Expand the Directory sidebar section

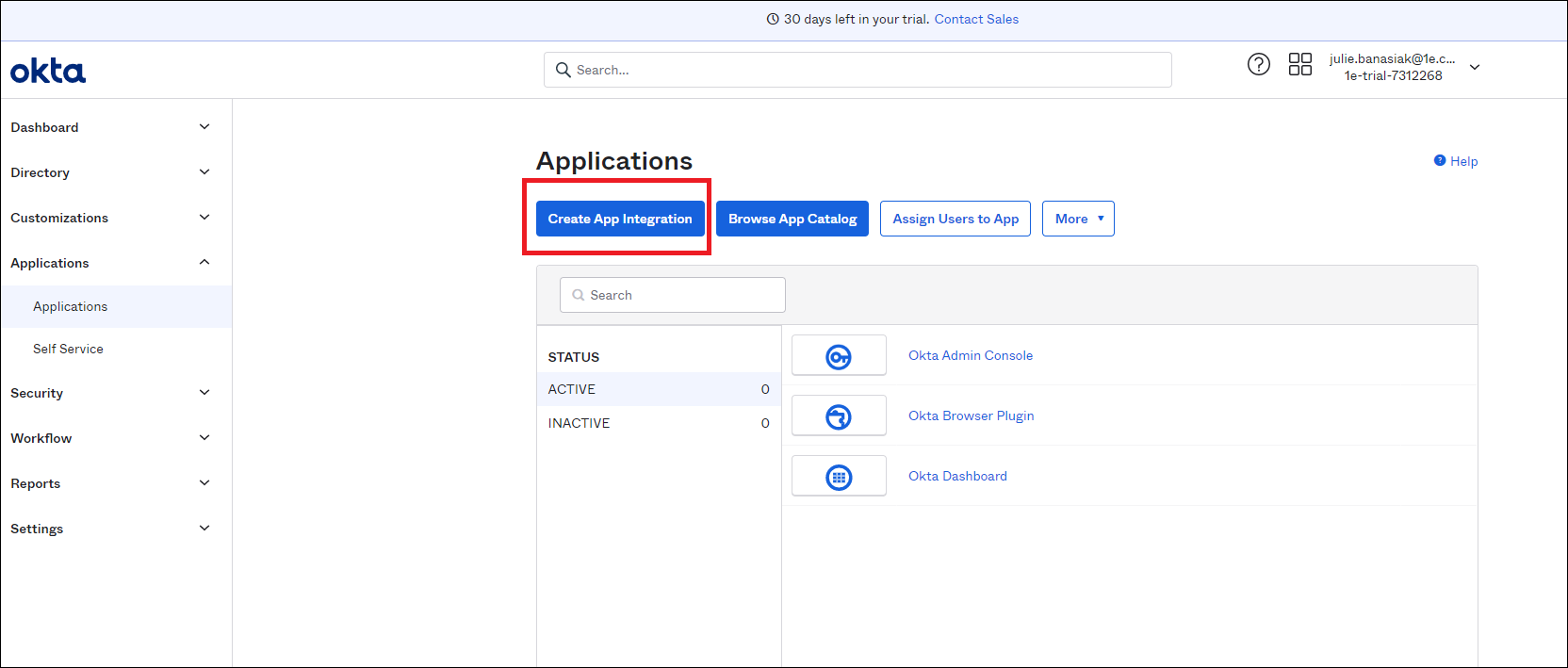click(204, 172)
